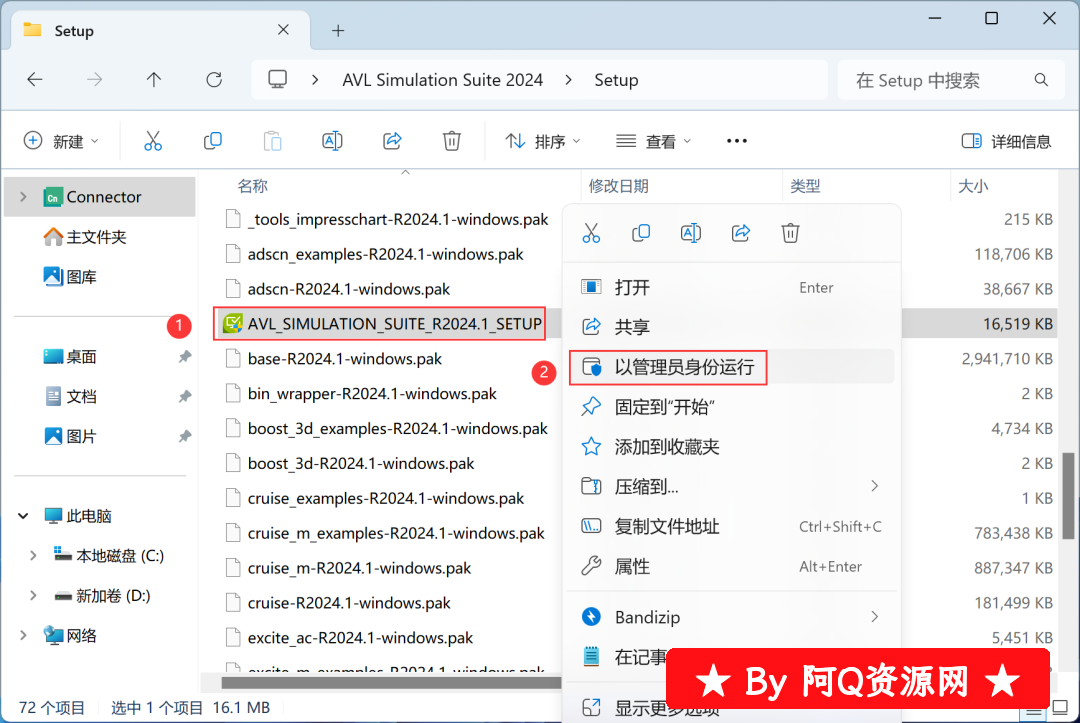
Task: Toggle the 详细信息 details pane
Action: [x=1006, y=141]
